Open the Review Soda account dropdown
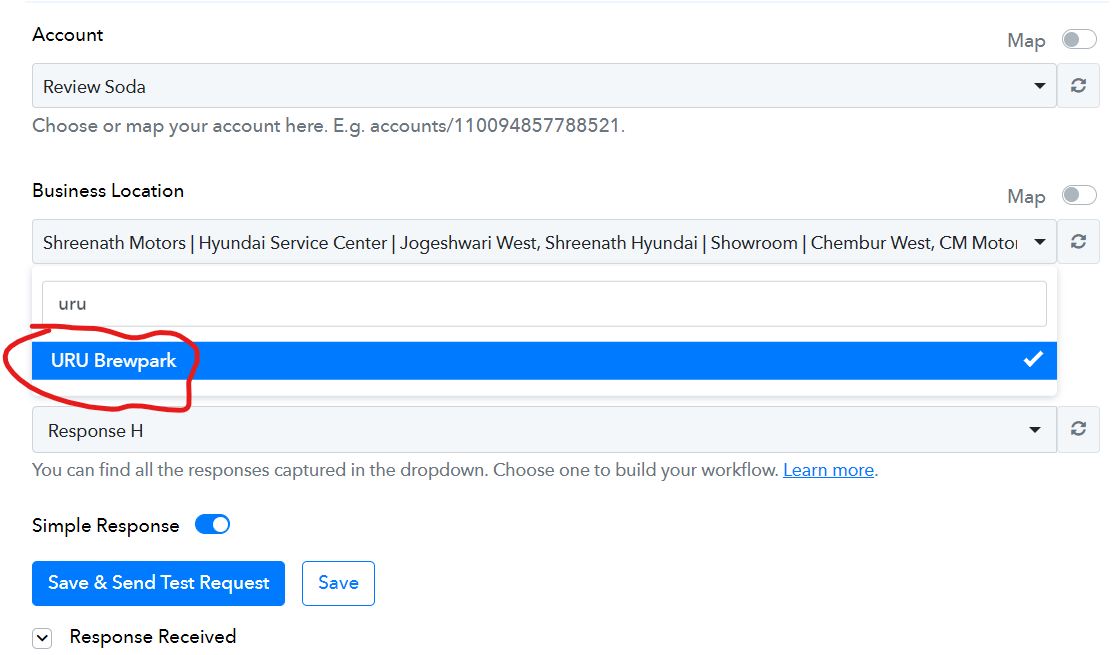This screenshot has height=655, width=1114. coord(544,86)
